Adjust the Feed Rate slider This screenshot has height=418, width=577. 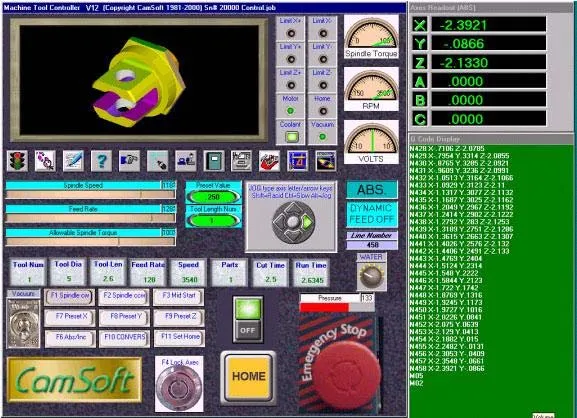click(91, 218)
